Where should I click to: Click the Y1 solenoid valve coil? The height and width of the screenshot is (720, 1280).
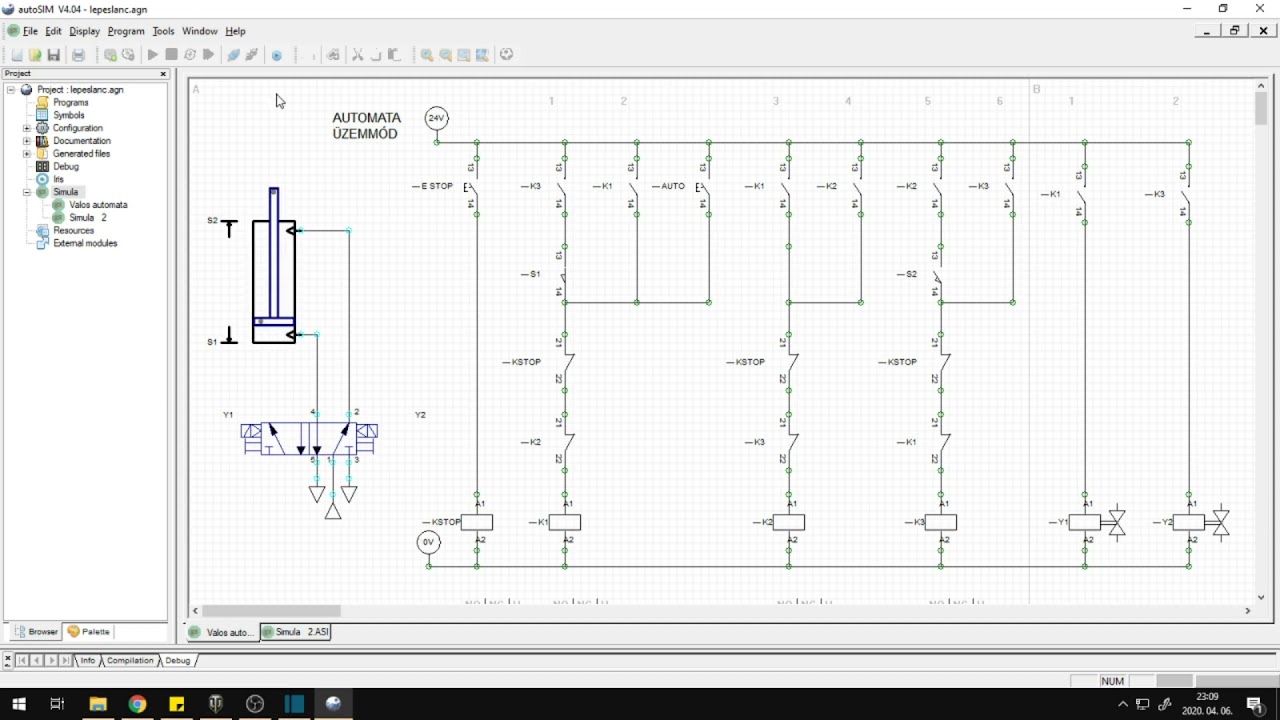pyautogui.click(x=1085, y=522)
